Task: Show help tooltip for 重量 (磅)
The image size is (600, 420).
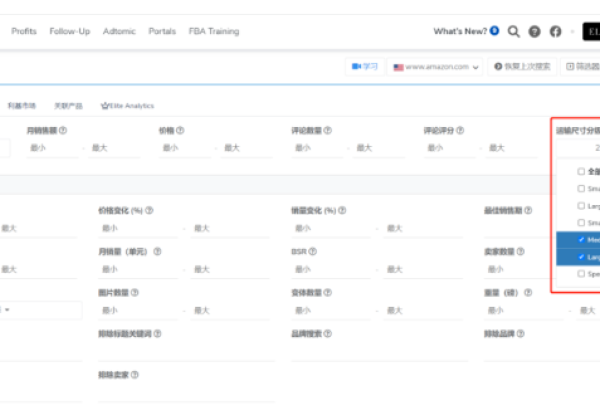Action: click(528, 293)
